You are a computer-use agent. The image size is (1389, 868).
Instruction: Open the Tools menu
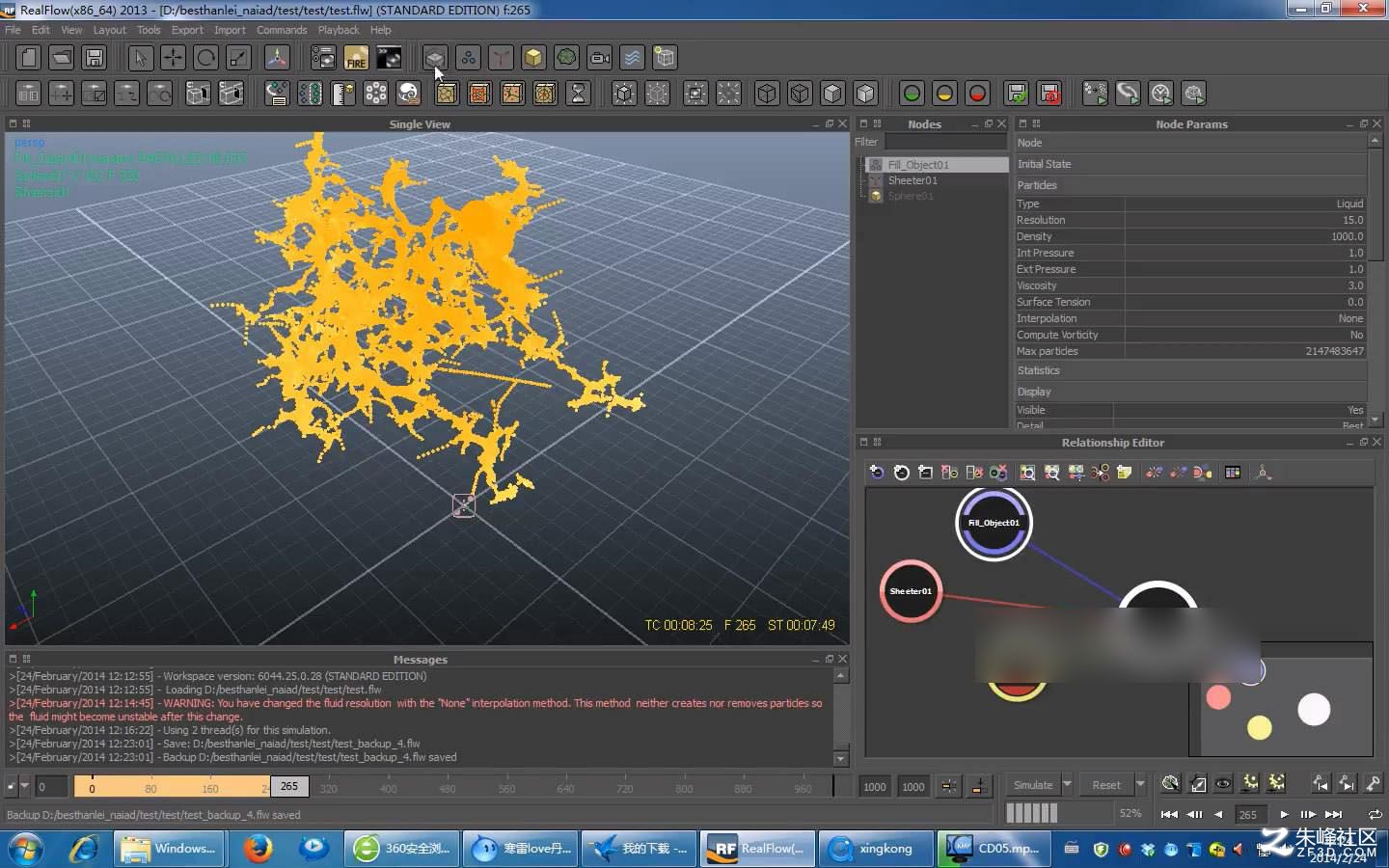[x=149, y=30]
